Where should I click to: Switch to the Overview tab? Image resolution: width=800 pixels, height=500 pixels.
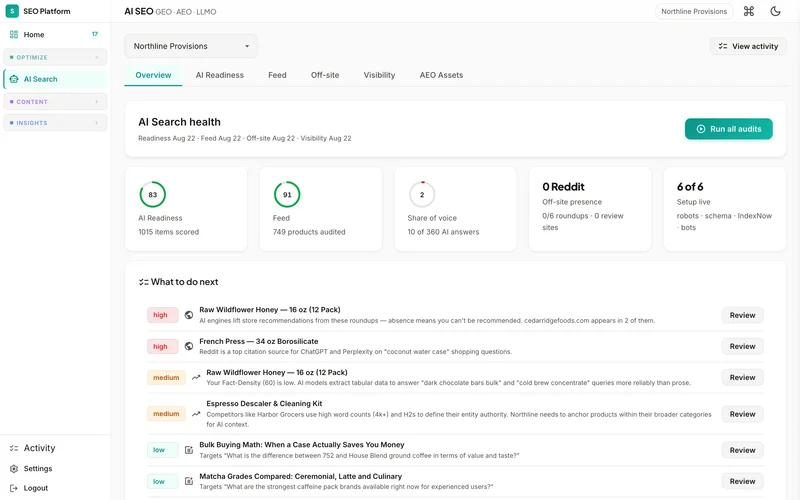[153, 75]
